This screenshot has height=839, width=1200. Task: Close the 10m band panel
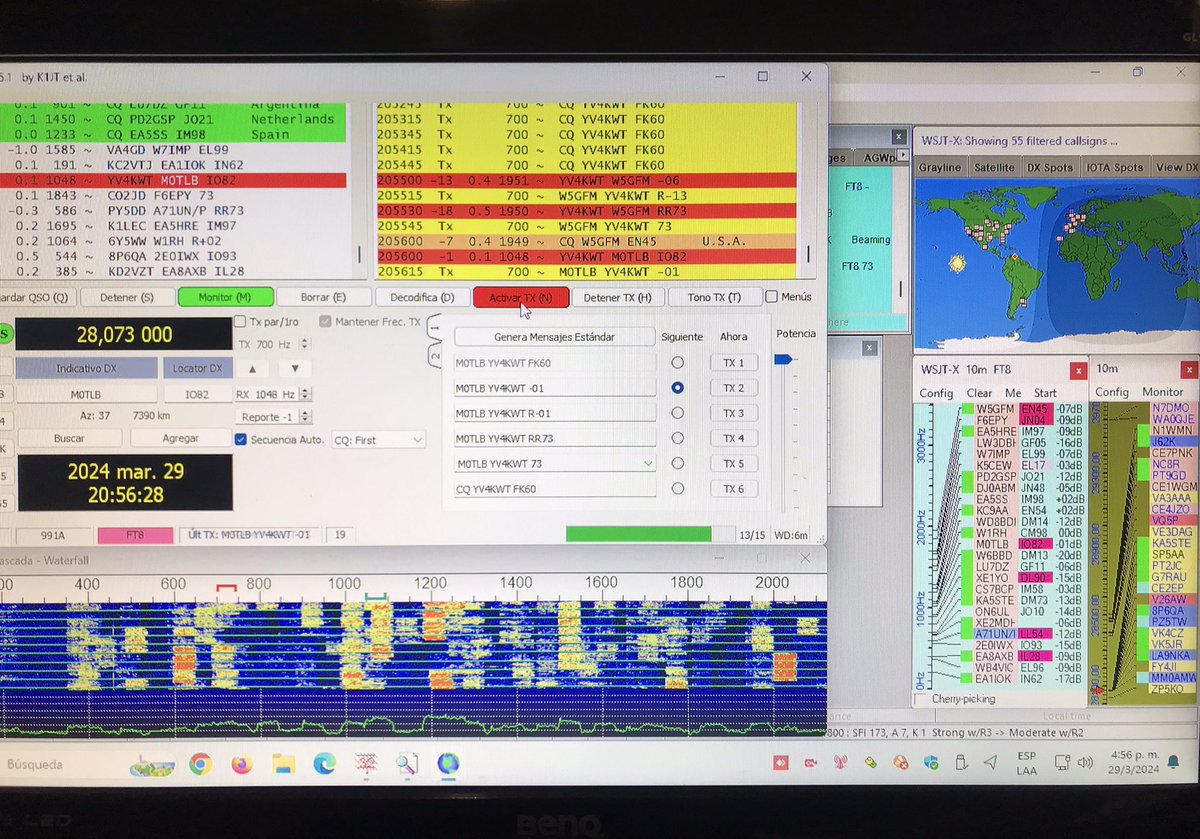click(1191, 370)
